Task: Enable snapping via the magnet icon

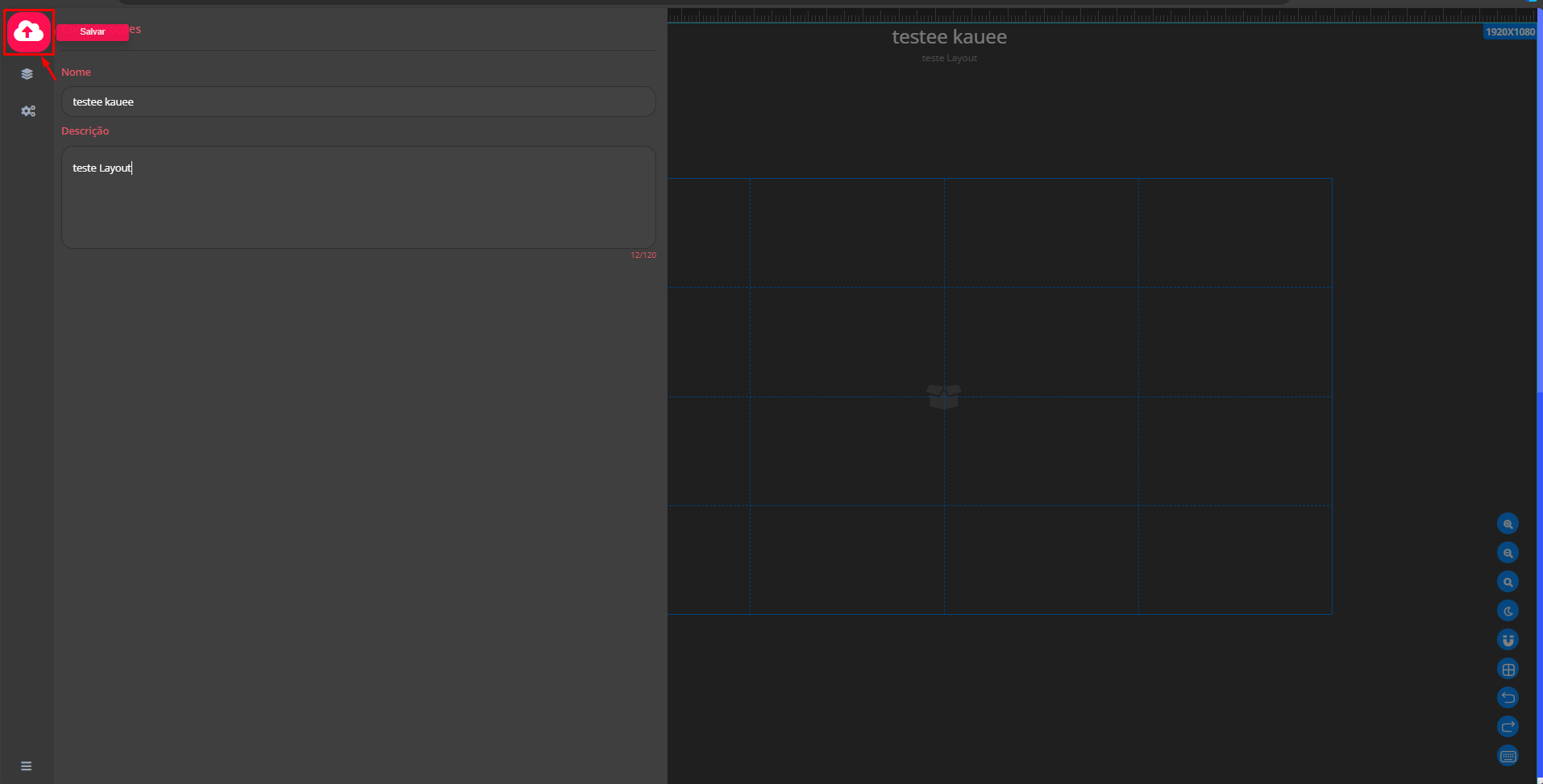Action: [1507, 639]
